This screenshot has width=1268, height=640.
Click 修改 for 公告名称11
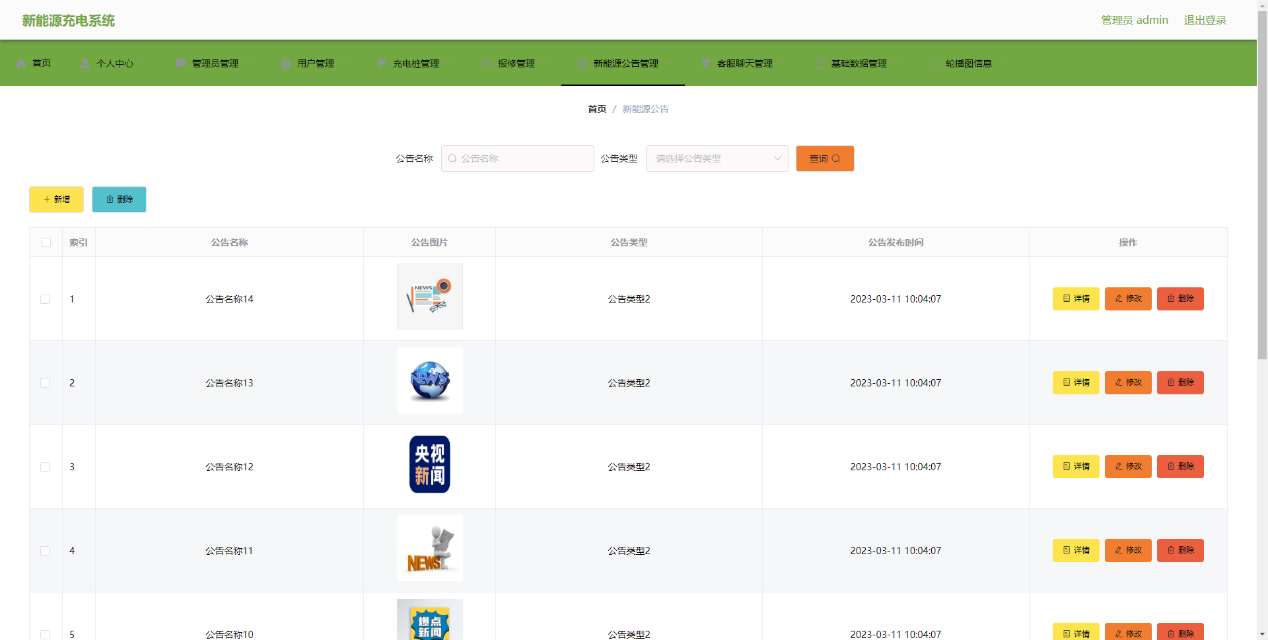[1128, 551]
